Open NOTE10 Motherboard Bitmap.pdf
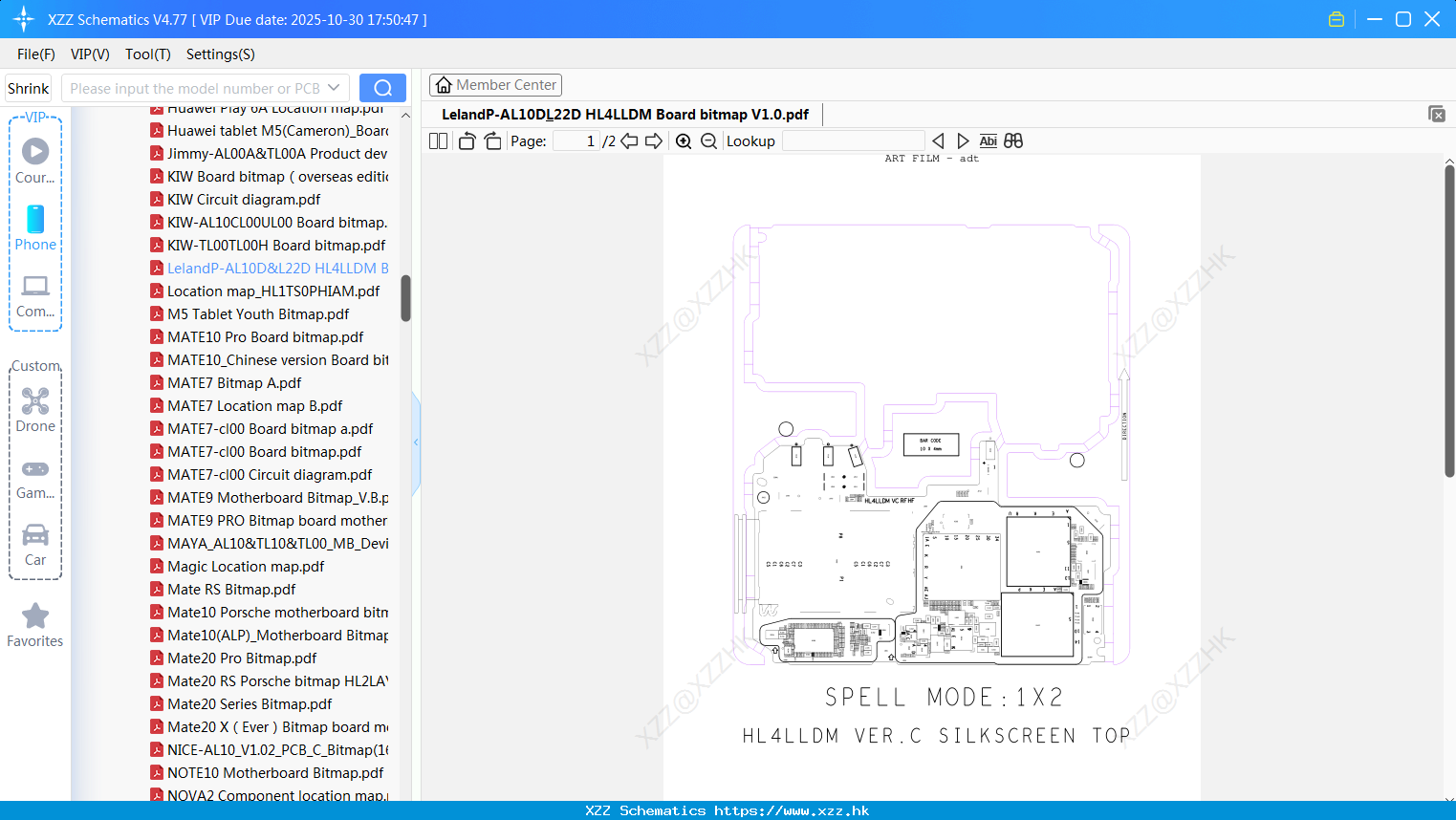The height and width of the screenshot is (820, 1456). coord(267,773)
